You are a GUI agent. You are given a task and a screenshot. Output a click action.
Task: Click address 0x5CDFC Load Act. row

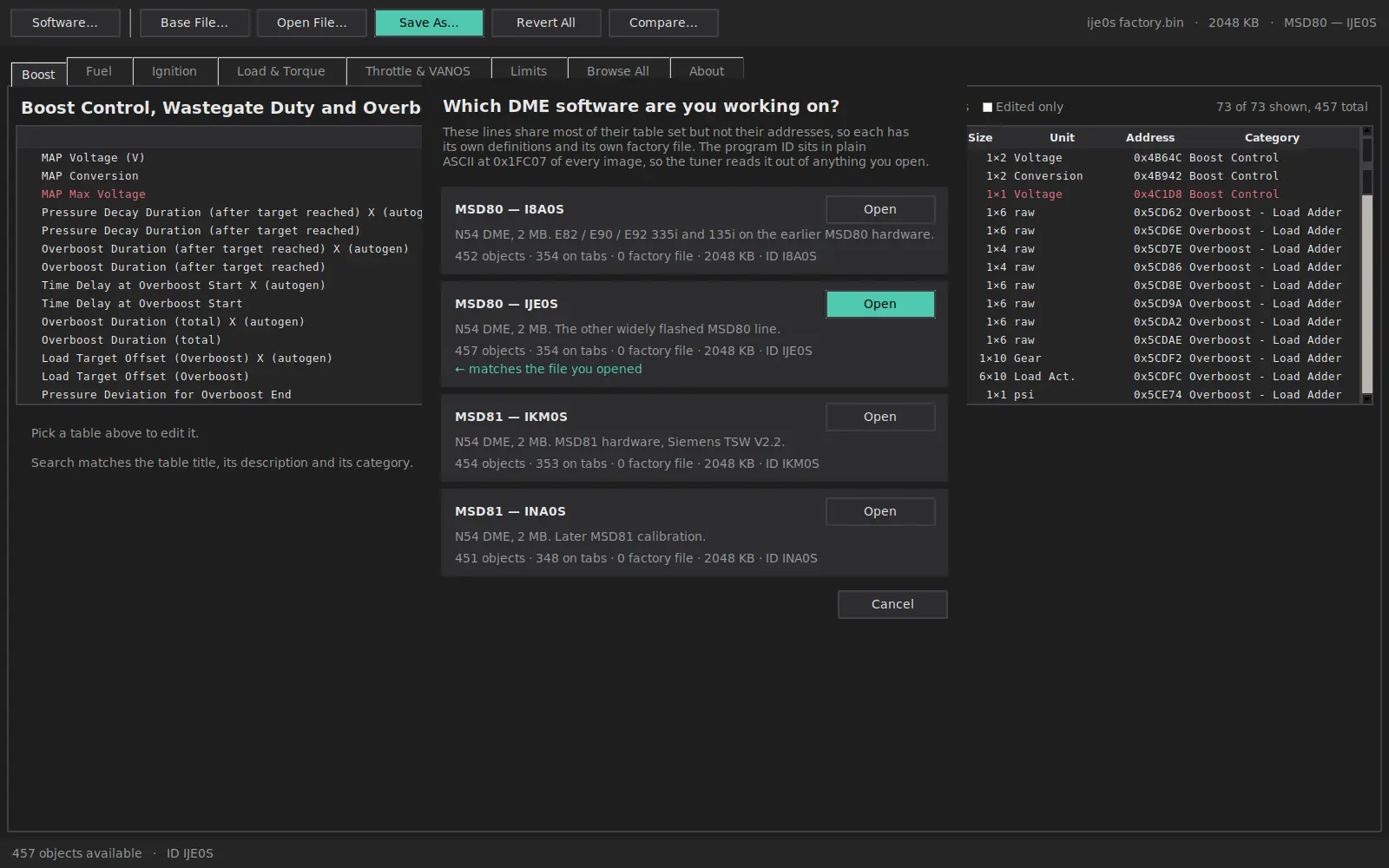click(1157, 377)
